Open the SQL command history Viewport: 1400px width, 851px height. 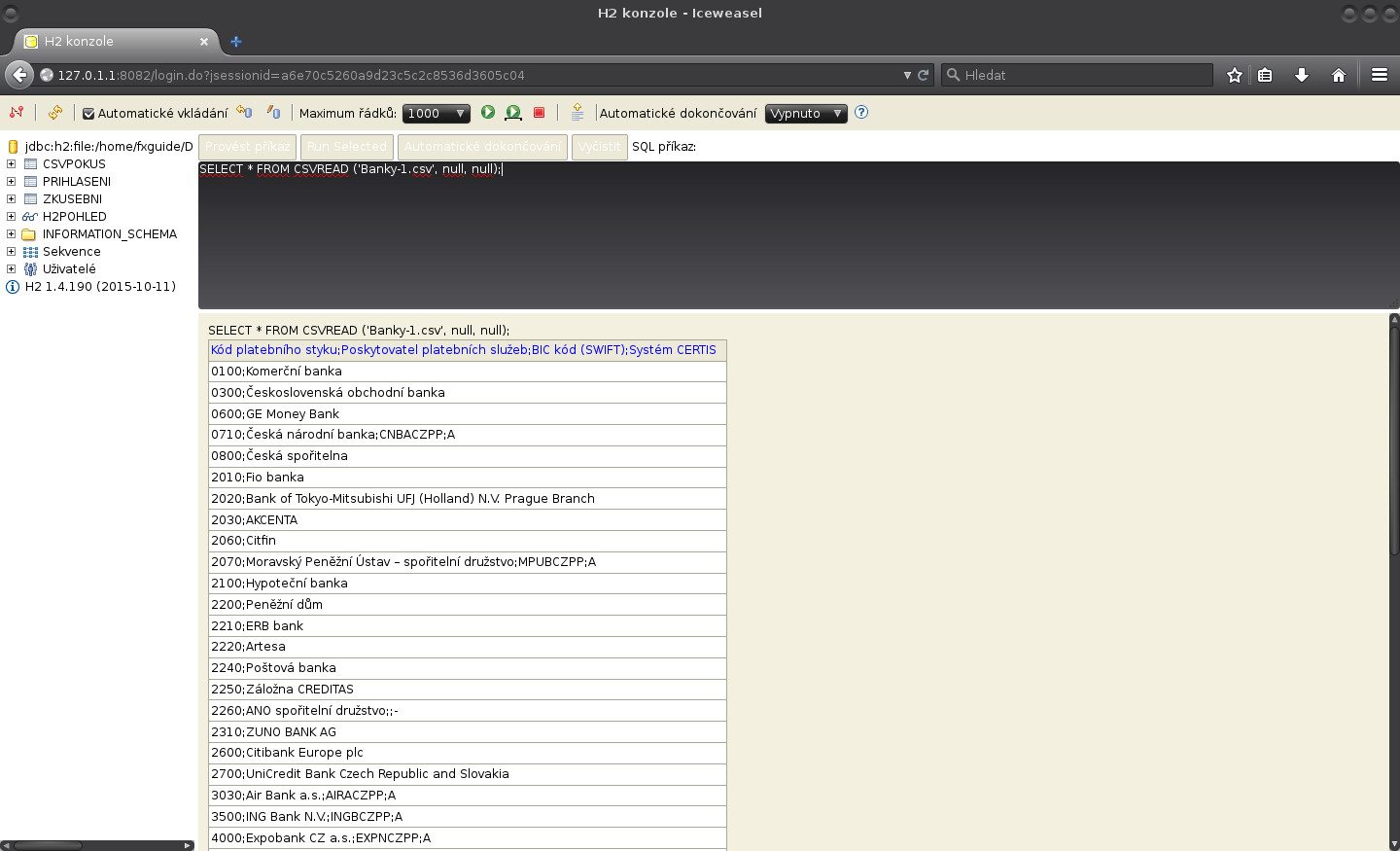(577, 112)
